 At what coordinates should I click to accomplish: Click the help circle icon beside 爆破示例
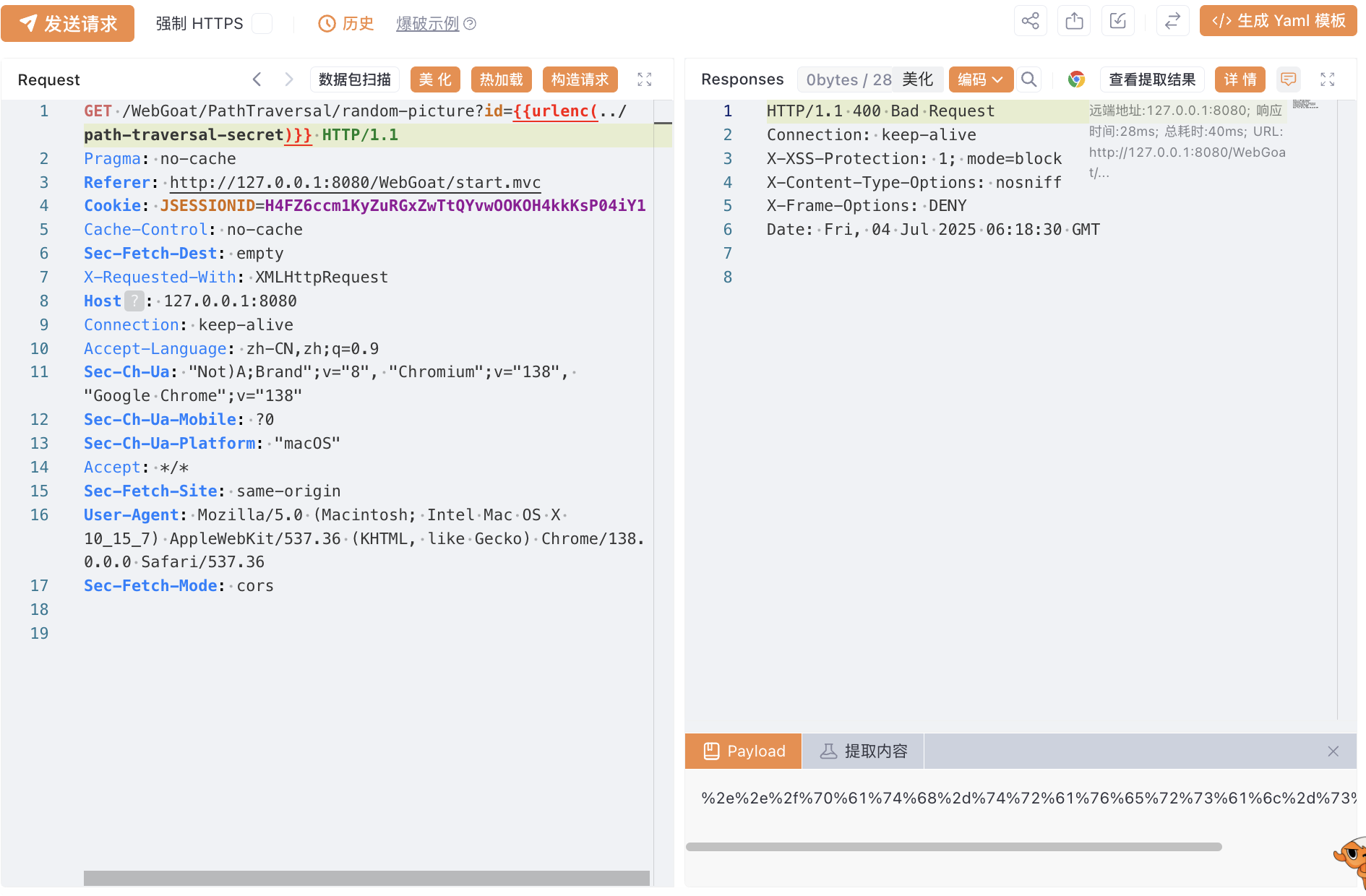pyautogui.click(x=470, y=24)
